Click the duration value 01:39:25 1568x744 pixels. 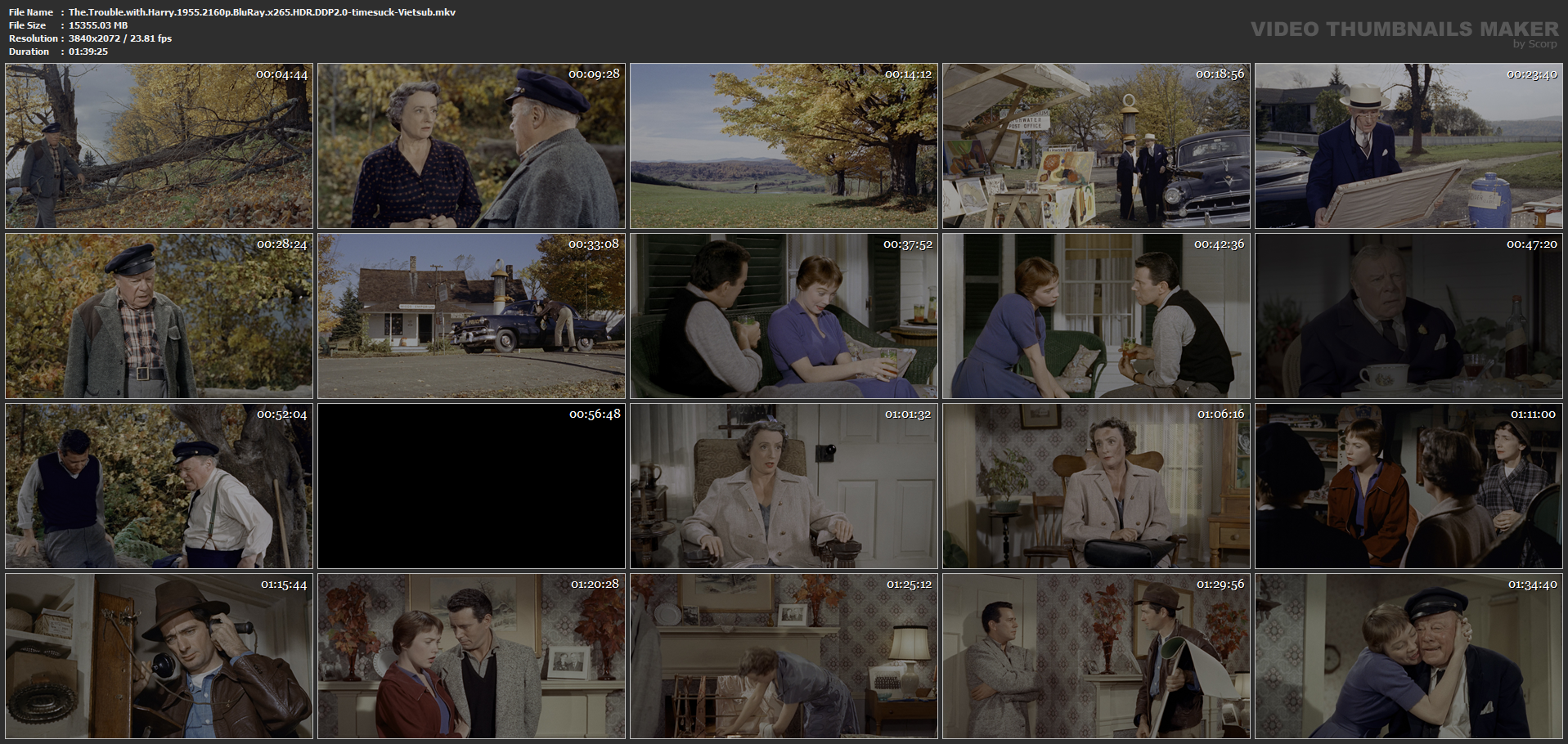(x=88, y=52)
